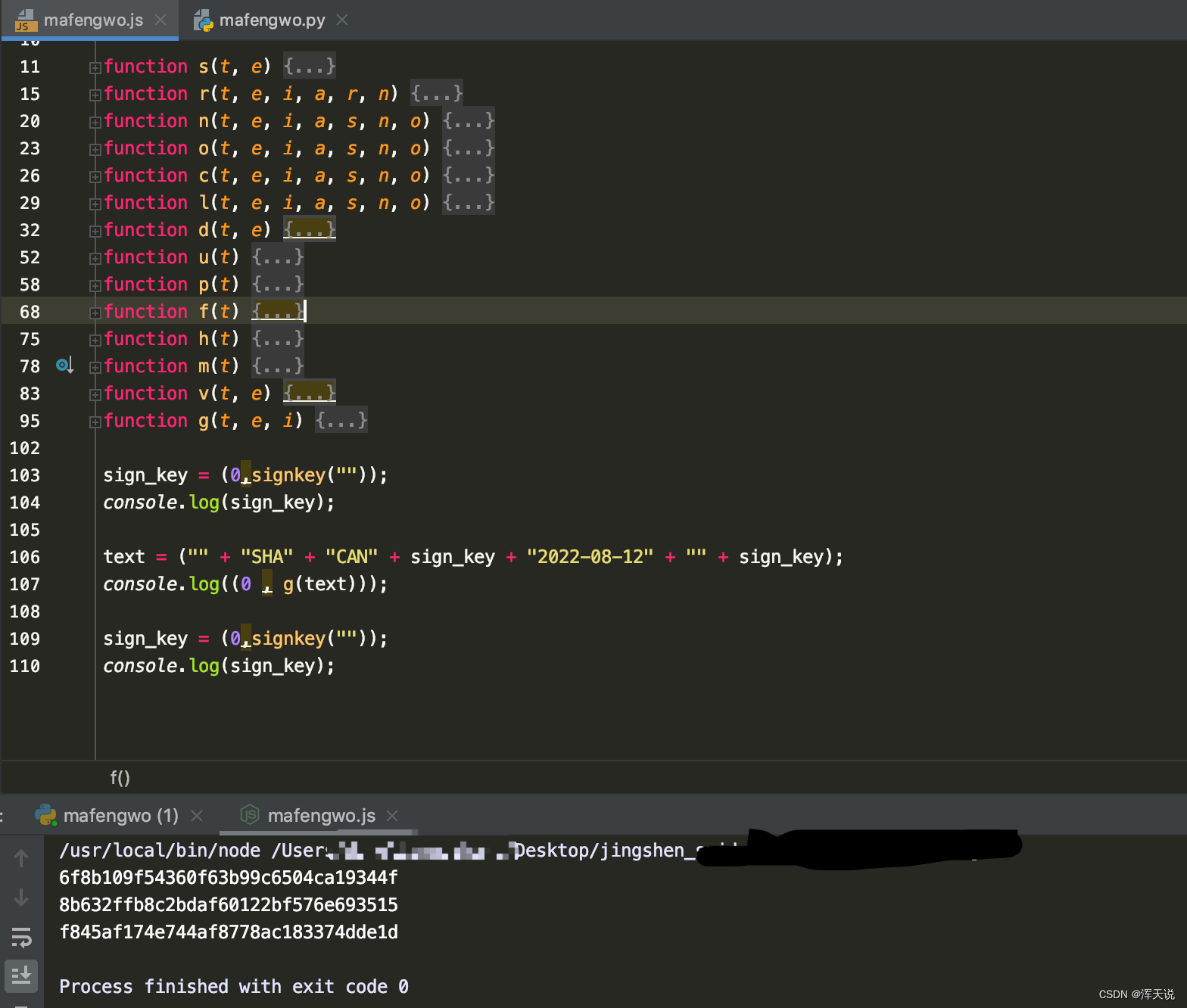
Task: Click console.log(sign_key) on line 110
Action: tap(219, 666)
